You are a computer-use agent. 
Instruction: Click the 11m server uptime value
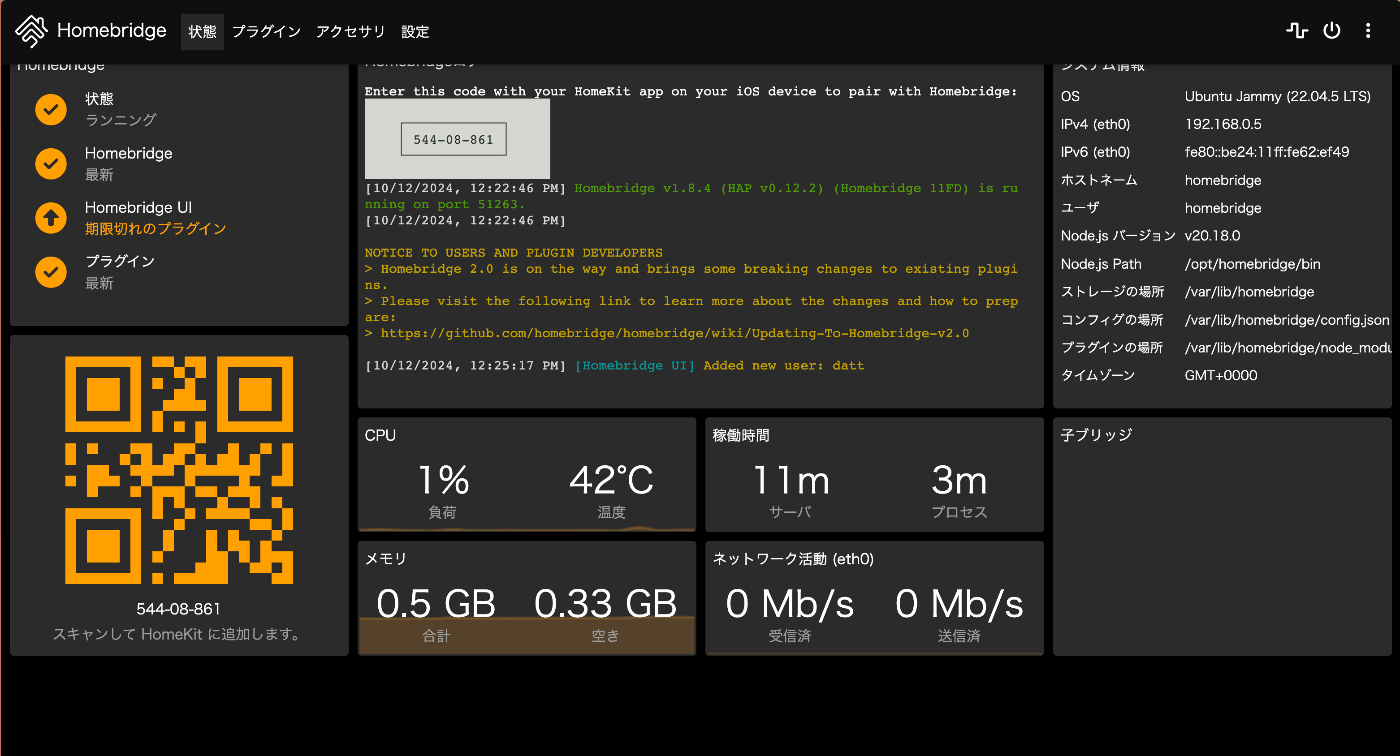coord(790,481)
